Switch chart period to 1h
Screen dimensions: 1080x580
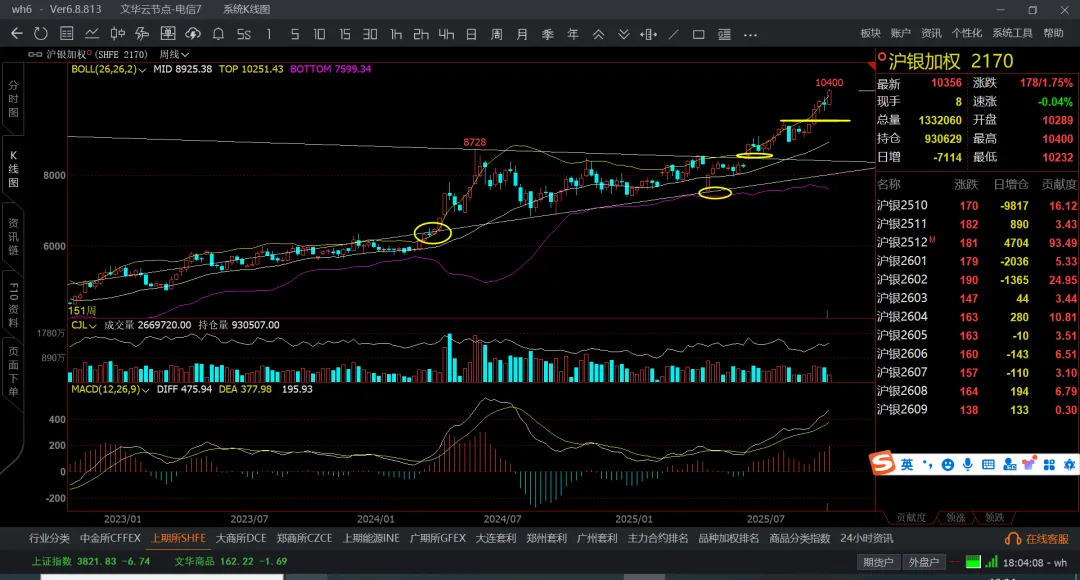click(395, 34)
